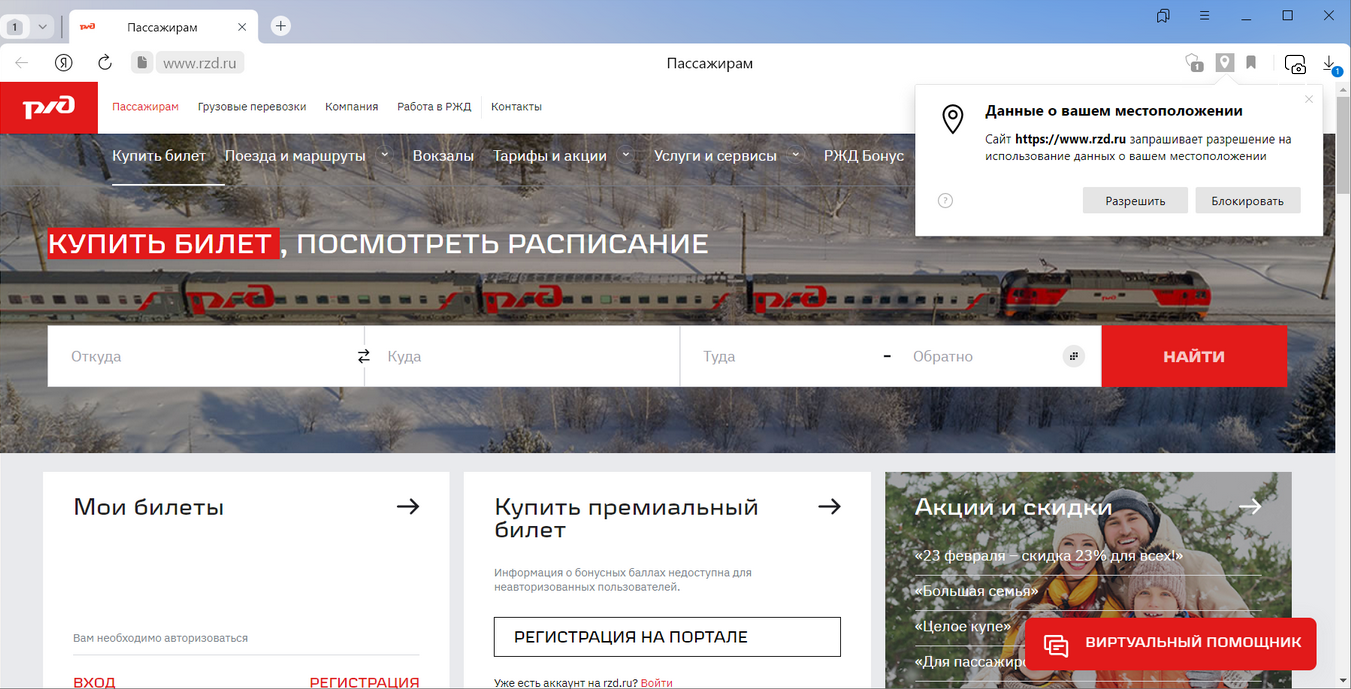Open the downloads icon in the browser toolbar
Viewport: 1351px width, 689px height.
coord(1329,63)
